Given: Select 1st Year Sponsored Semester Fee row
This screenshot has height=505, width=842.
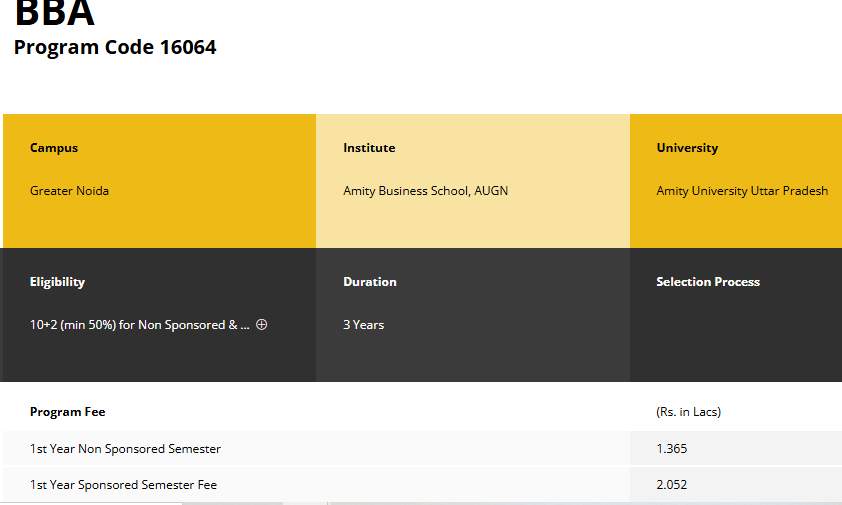Looking at the screenshot, I should point(422,485).
